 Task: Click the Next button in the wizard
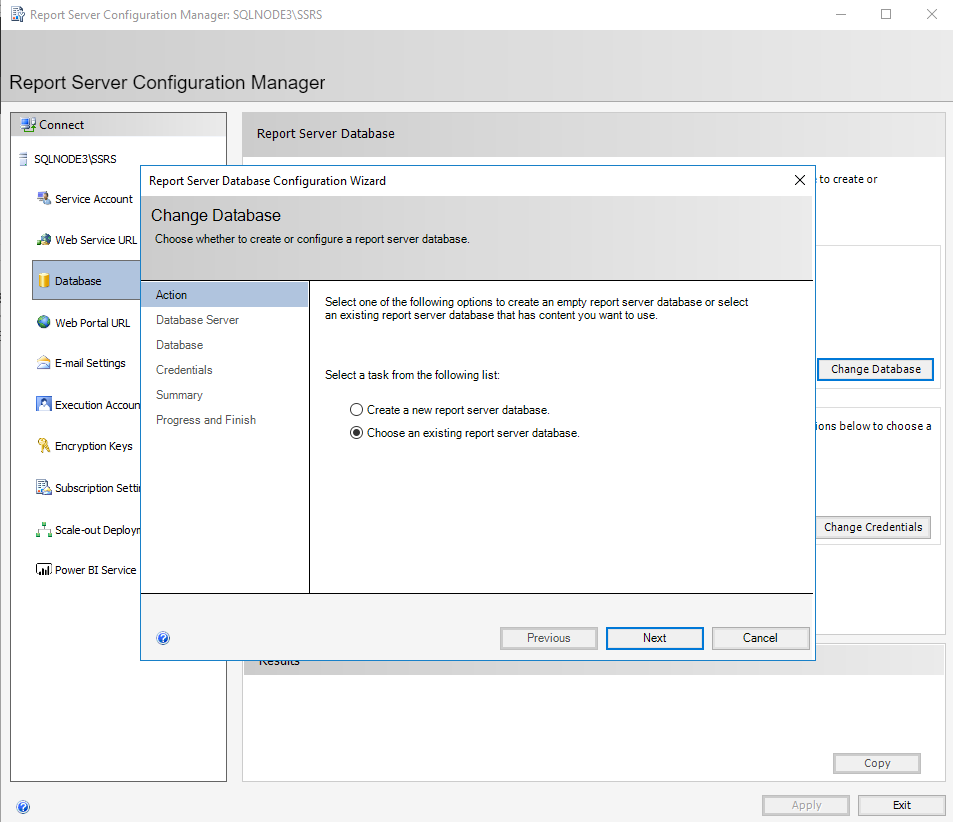click(x=654, y=638)
